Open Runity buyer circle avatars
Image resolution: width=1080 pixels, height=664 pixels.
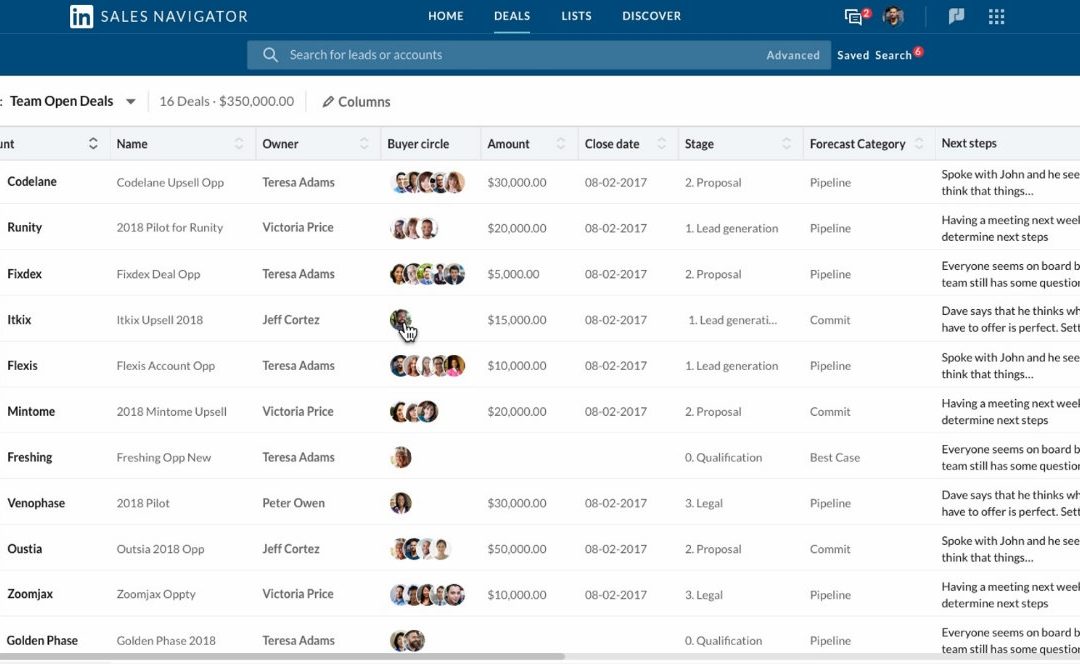coord(414,228)
